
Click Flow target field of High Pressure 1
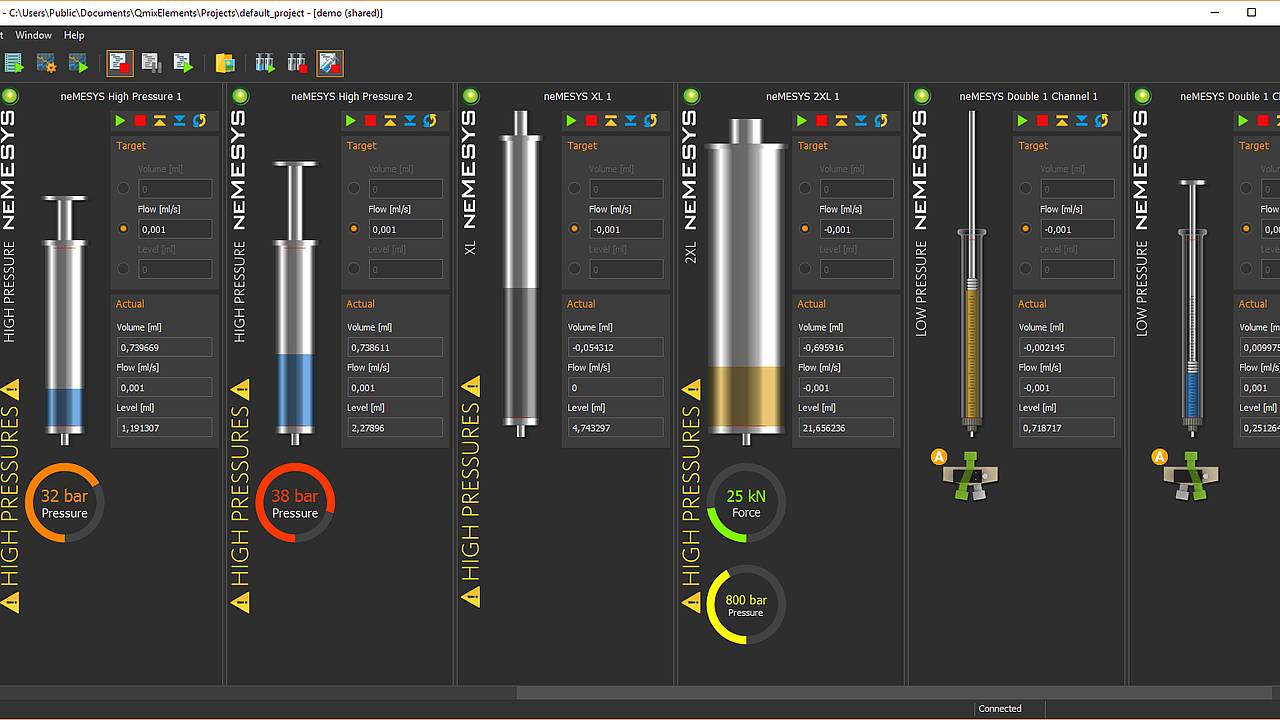point(175,229)
